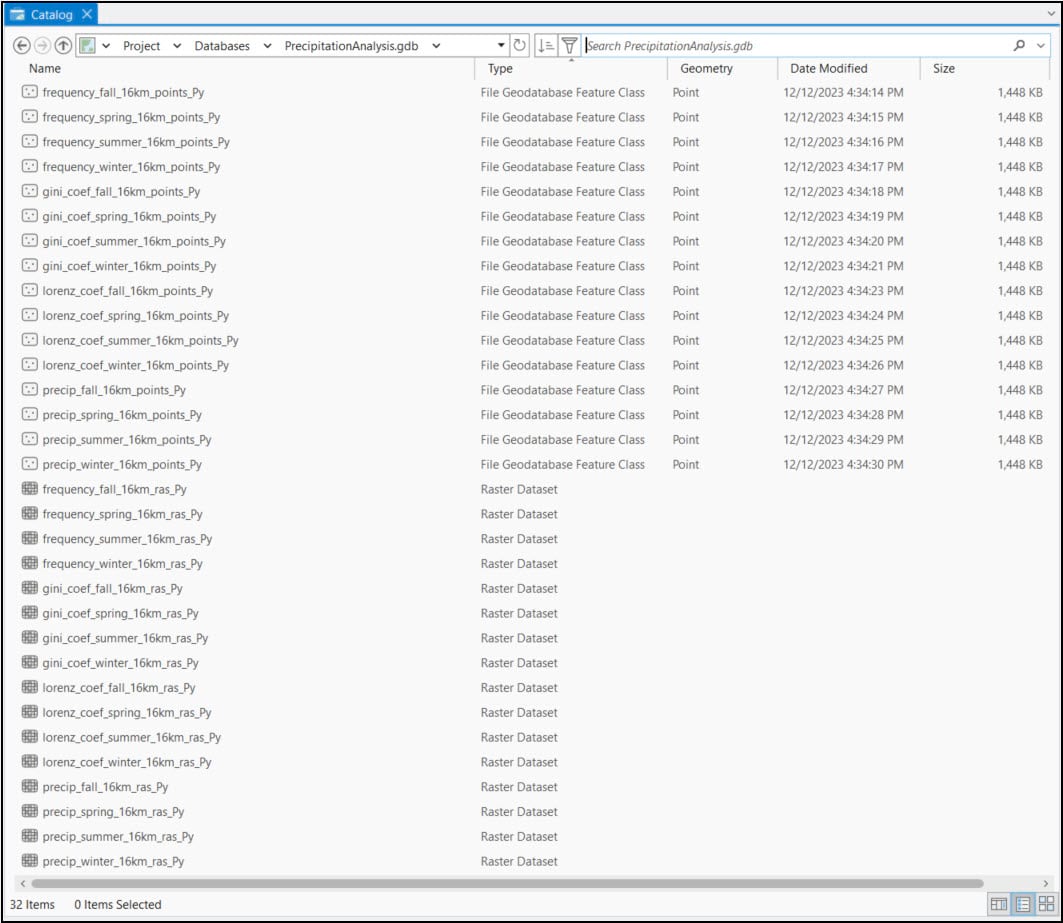This screenshot has height=923, width=1063.
Task: Click raster icon of precip_spring_16km_ras_Py
Action: click(30, 811)
